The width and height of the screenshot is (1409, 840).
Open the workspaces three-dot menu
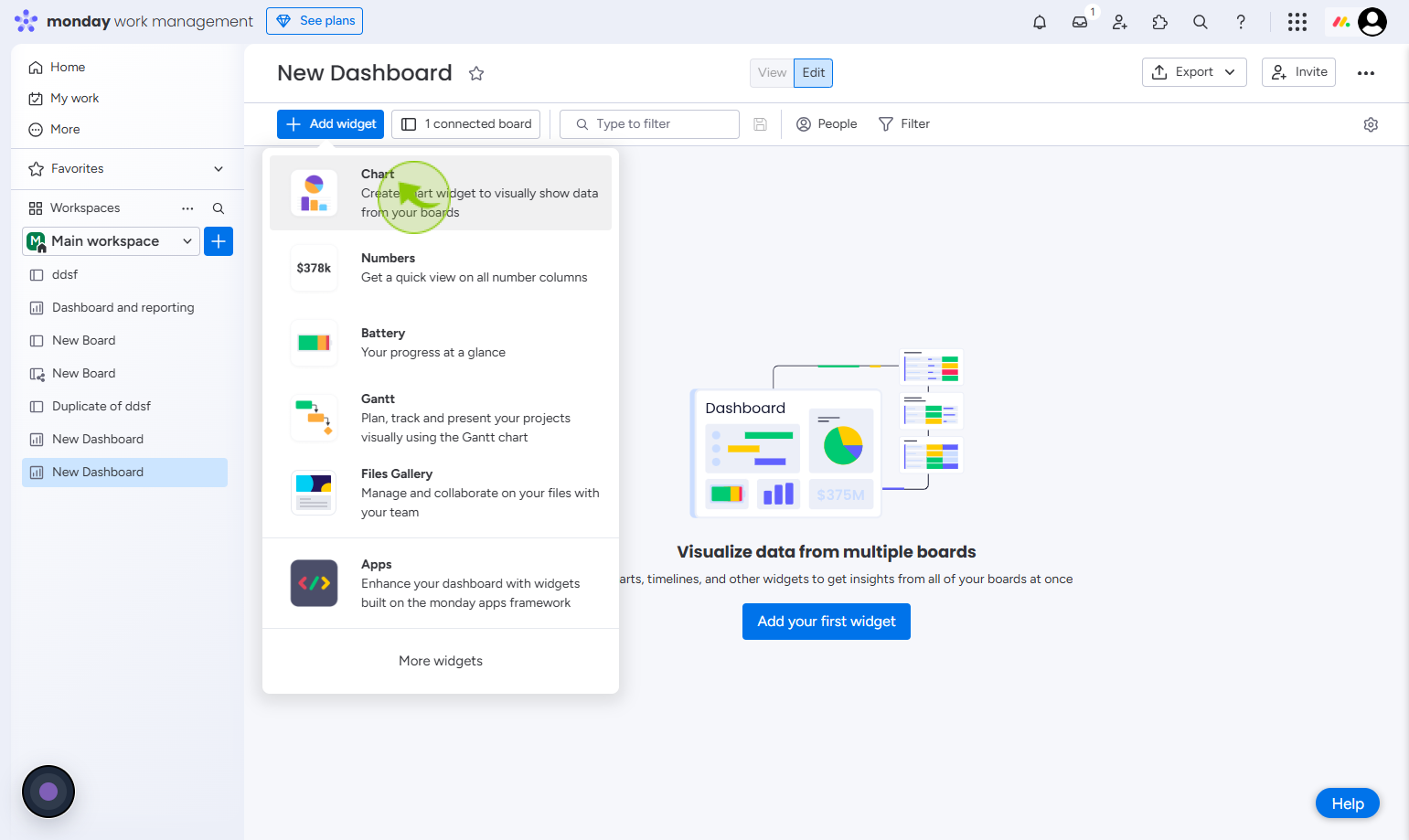pyautogui.click(x=187, y=208)
